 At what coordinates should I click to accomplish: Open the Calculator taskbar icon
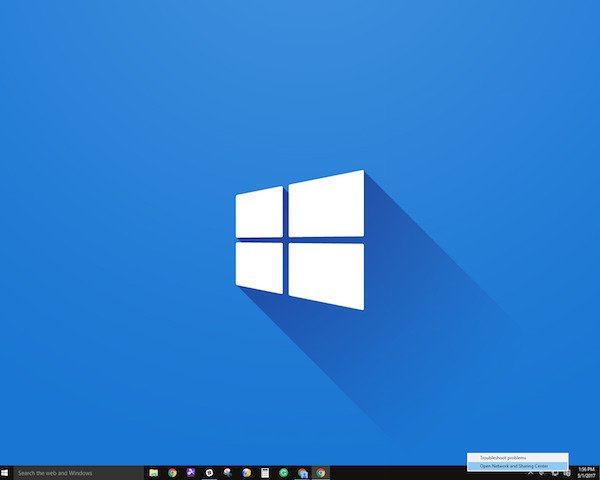point(265,473)
